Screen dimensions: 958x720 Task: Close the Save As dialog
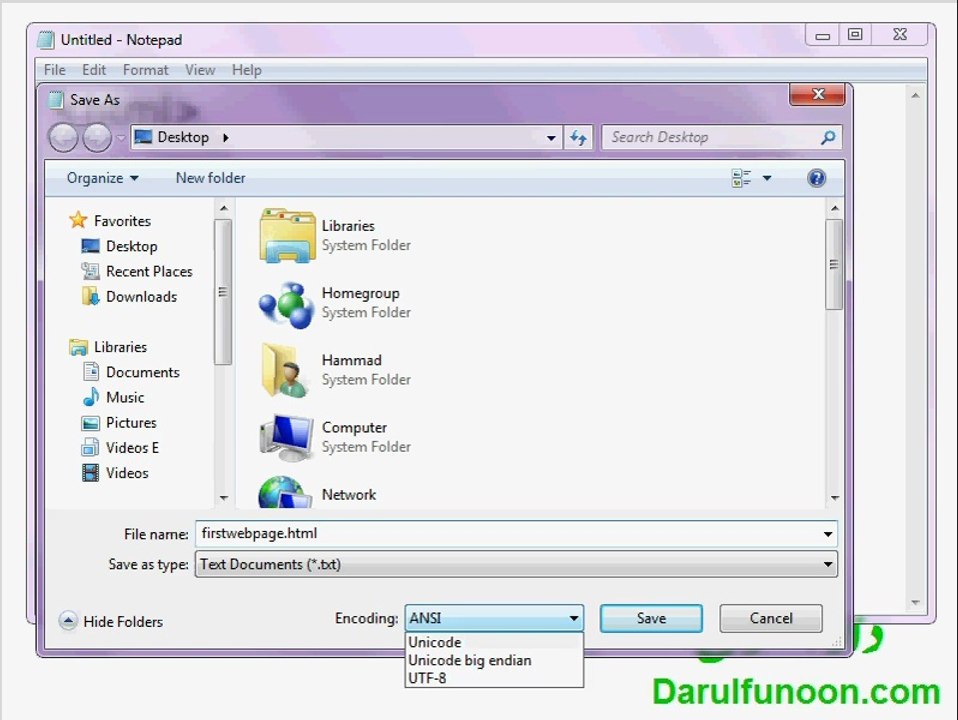click(x=817, y=94)
